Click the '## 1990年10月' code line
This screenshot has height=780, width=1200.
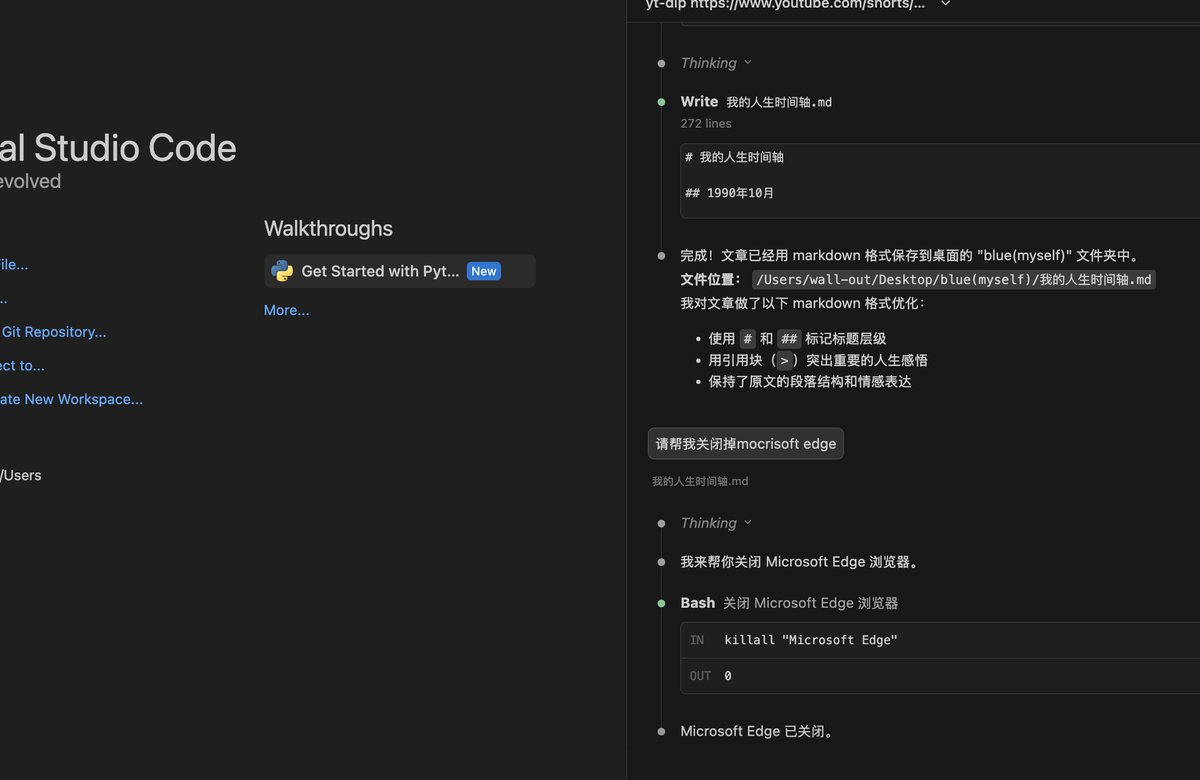[x=730, y=193]
